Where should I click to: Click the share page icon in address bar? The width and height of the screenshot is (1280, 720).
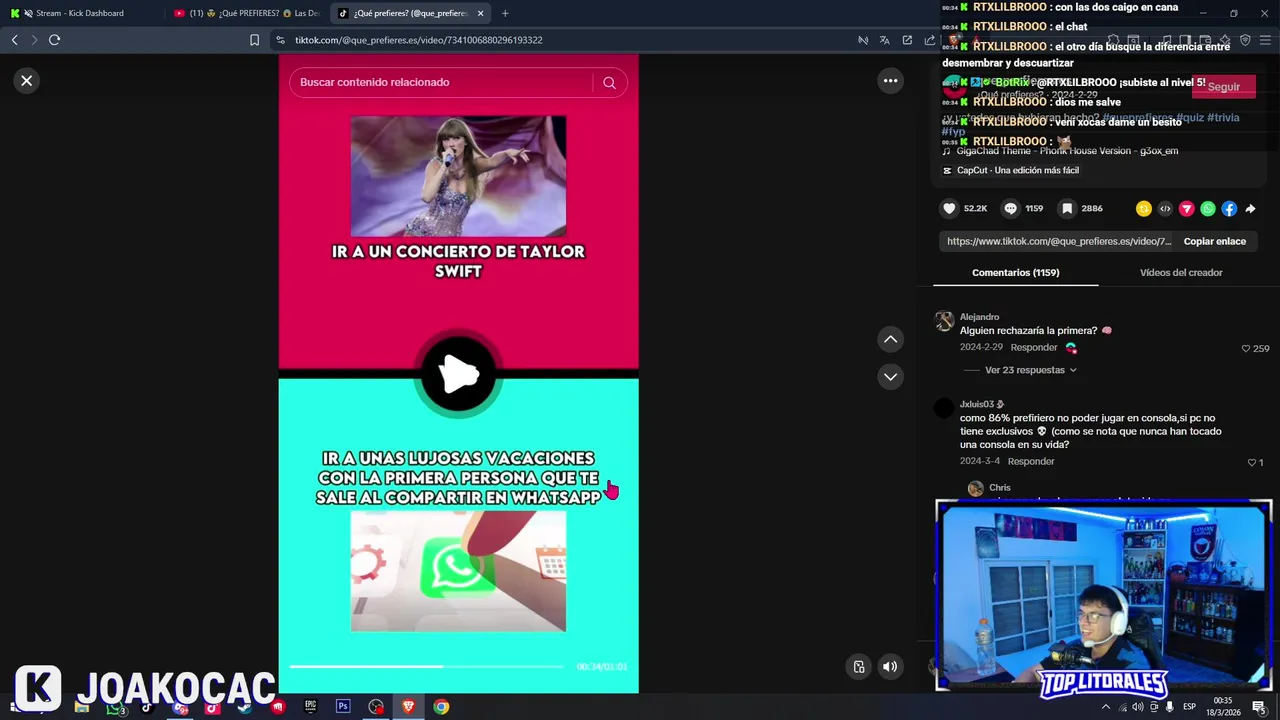tap(929, 40)
